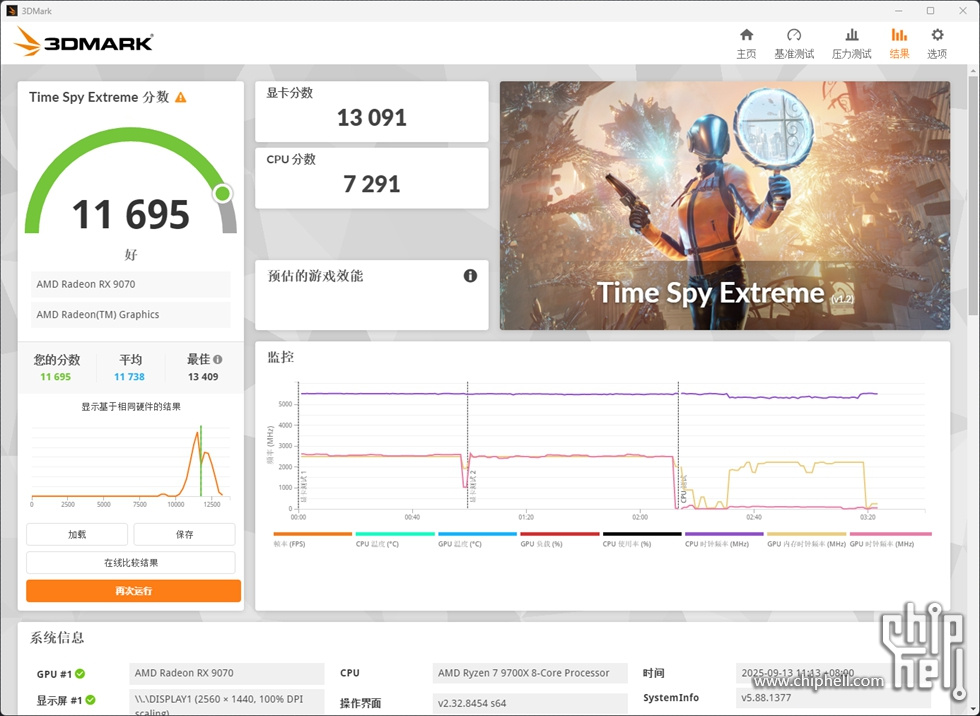This screenshot has height=716, width=980.
Task: Go to the 主页 home page
Action: point(746,44)
